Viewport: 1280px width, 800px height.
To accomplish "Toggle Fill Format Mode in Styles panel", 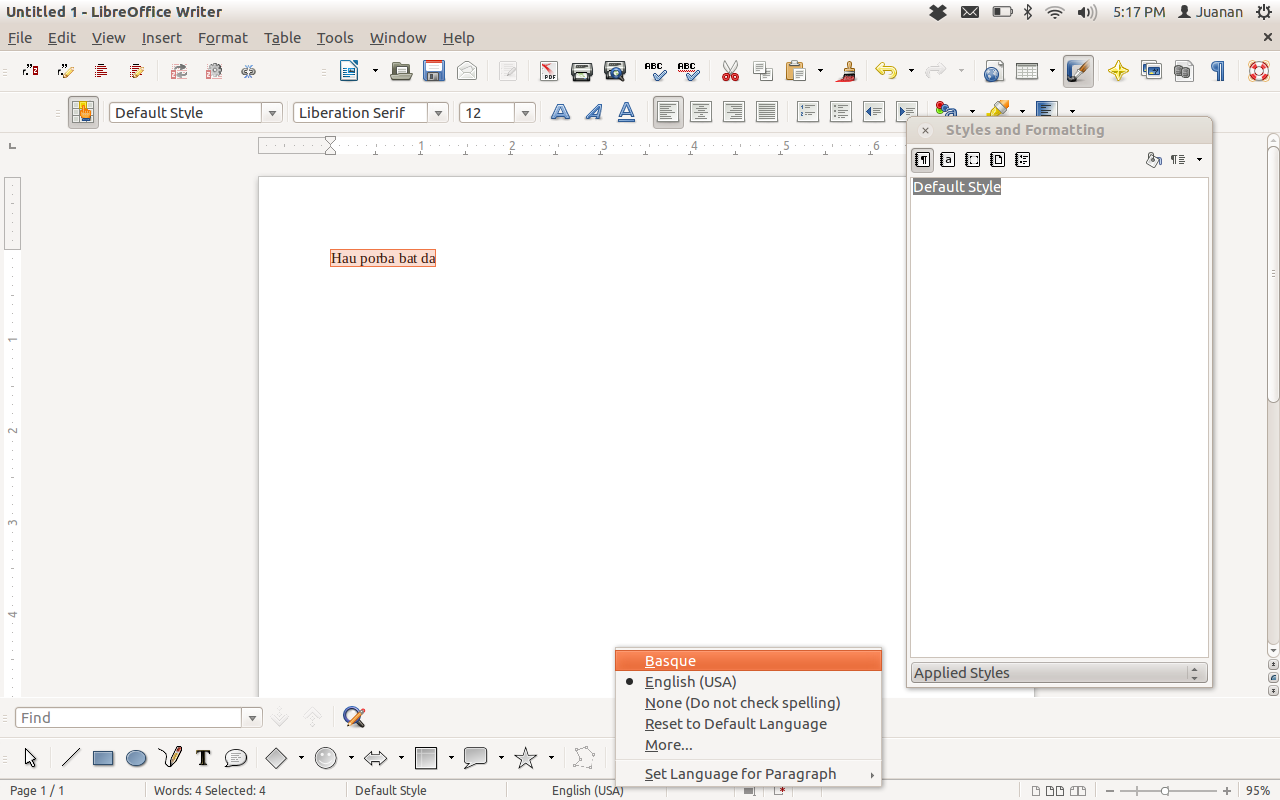I will click(x=1153, y=160).
